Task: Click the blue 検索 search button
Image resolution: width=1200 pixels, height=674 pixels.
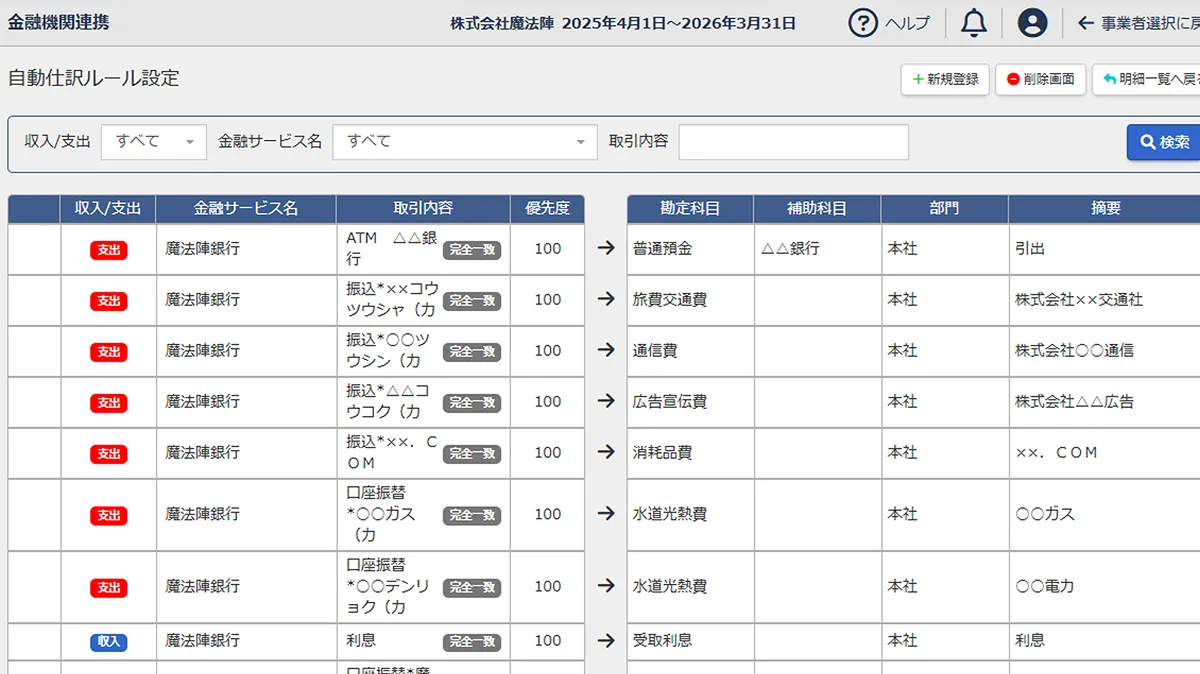Action: point(1164,142)
